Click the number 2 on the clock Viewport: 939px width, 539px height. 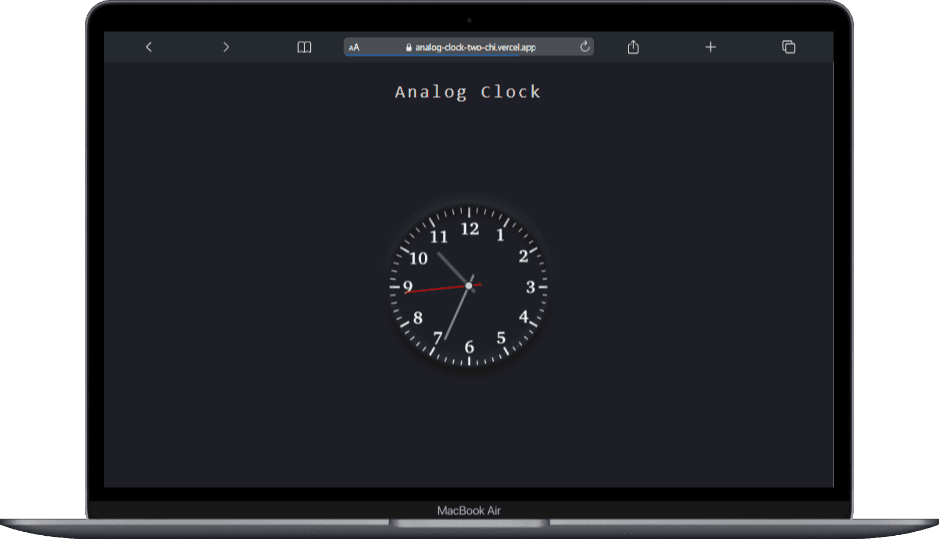pyautogui.click(x=523, y=256)
